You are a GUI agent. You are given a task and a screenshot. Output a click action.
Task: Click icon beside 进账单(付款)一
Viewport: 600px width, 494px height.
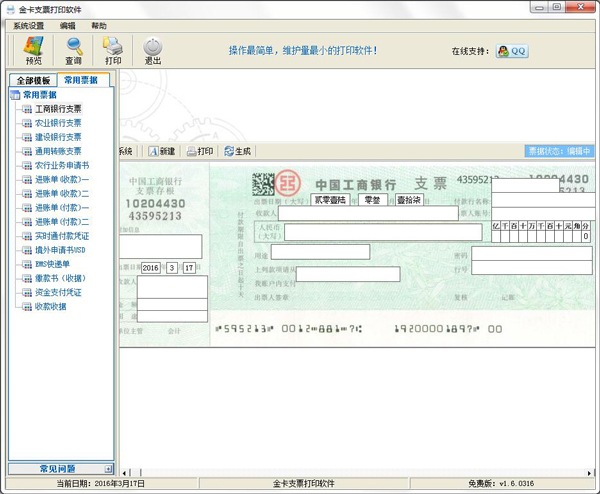coord(27,208)
